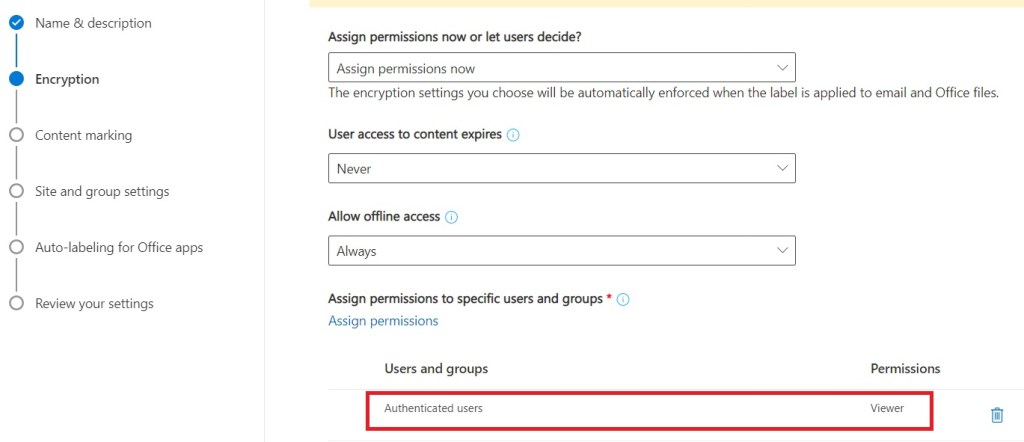
Task: Click info icon beside User access expires
Action: 513,135
